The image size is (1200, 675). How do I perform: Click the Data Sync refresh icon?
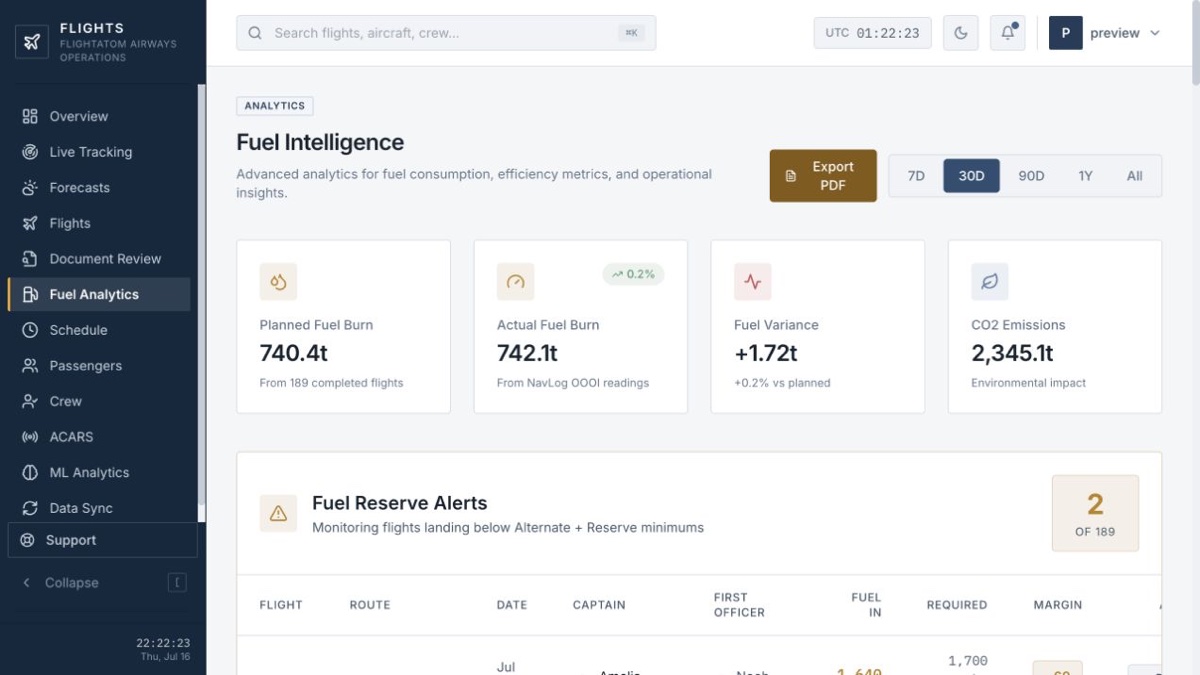point(30,508)
